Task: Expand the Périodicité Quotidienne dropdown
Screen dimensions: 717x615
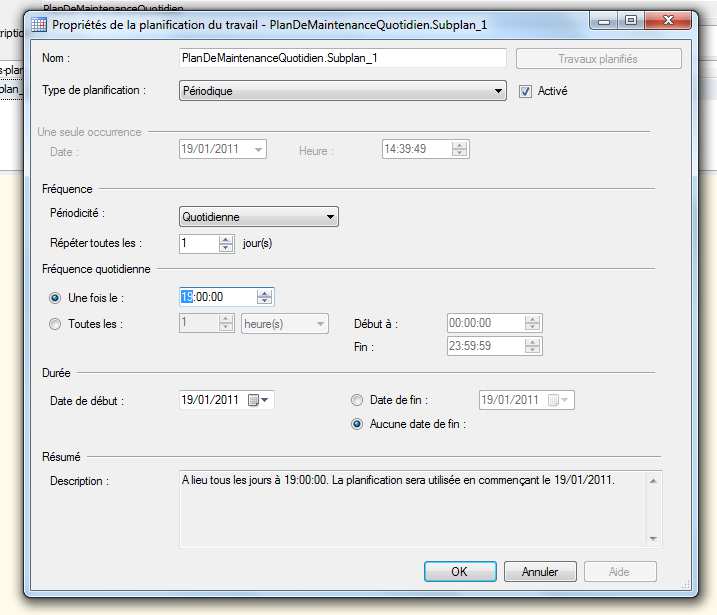Action: click(330, 217)
